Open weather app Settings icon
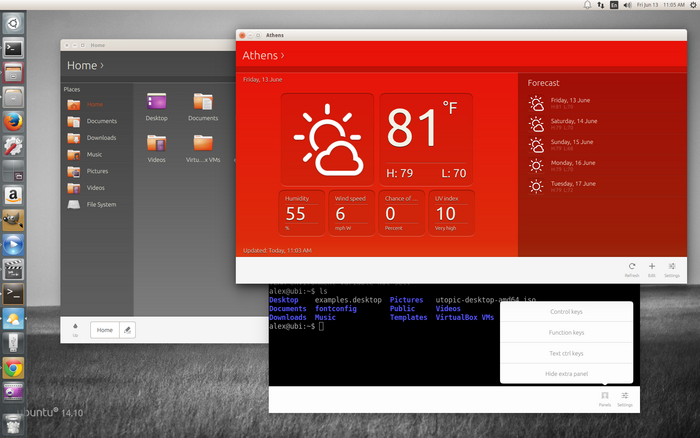Screen dimensions: 700x438 (672, 267)
